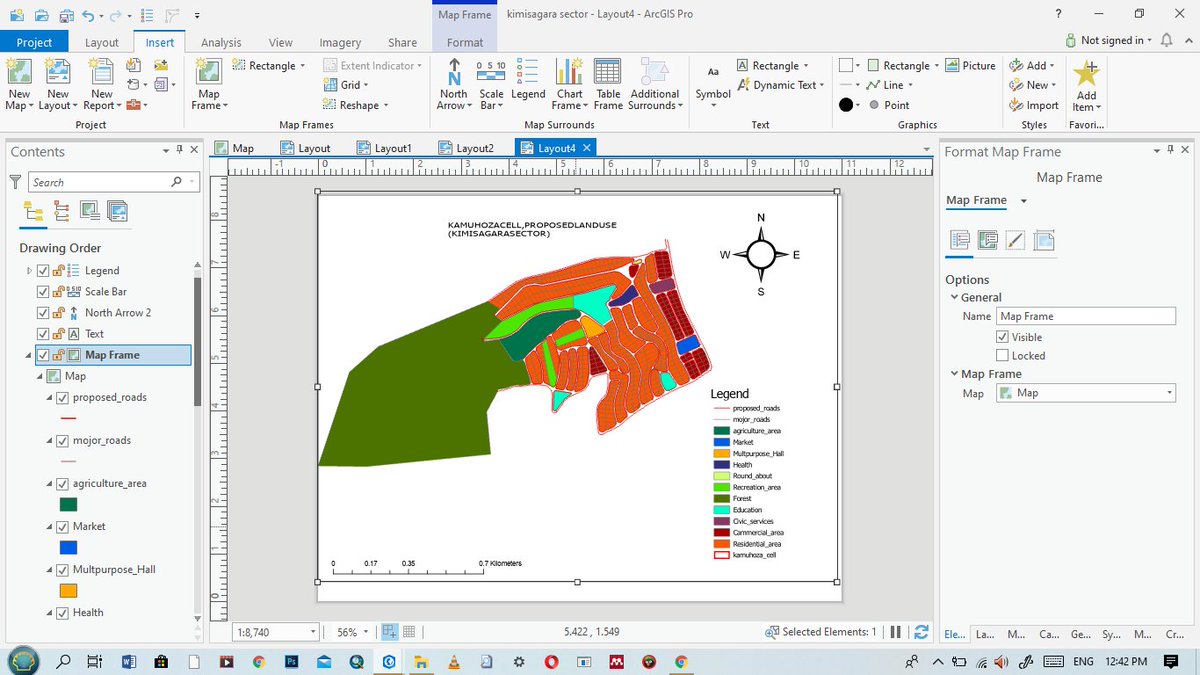Toggle mojor_roads layer visibility
The height and width of the screenshot is (675, 1200).
(x=62, y=440)
